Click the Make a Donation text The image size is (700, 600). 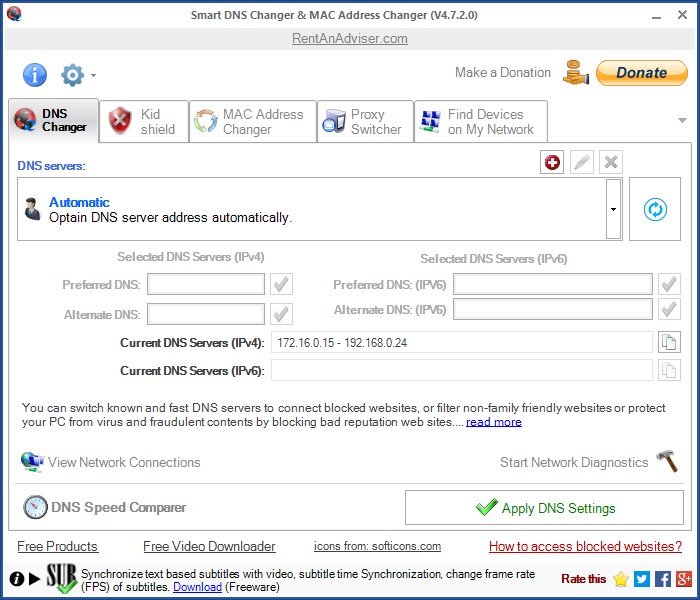[503, 72]
